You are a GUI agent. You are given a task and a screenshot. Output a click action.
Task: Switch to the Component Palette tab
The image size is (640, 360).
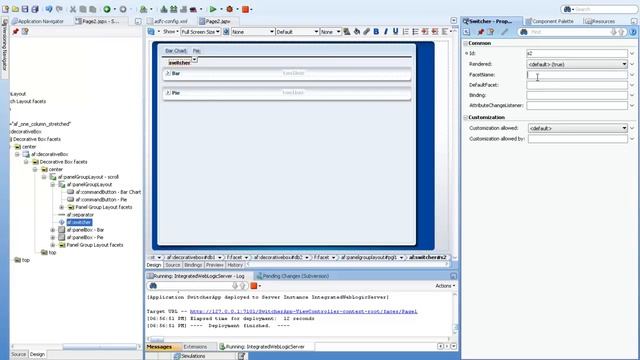pyautogui.click(x=549, y=21)
